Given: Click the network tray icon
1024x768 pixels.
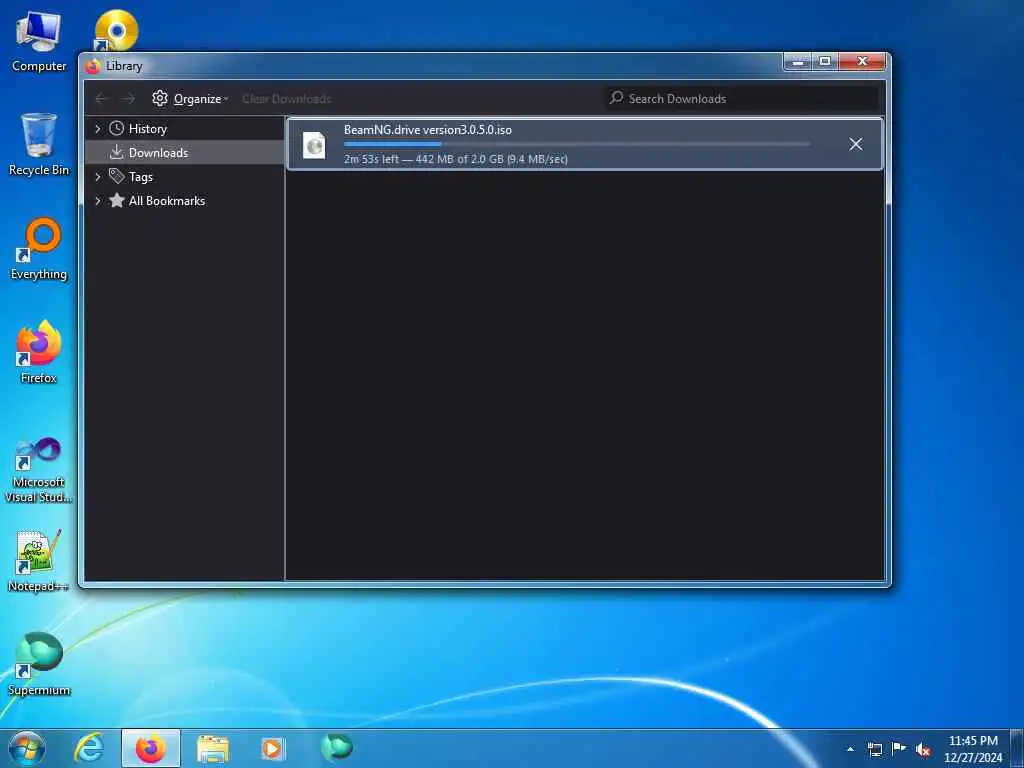Looking at the screenshot, I should coord(875,749).
